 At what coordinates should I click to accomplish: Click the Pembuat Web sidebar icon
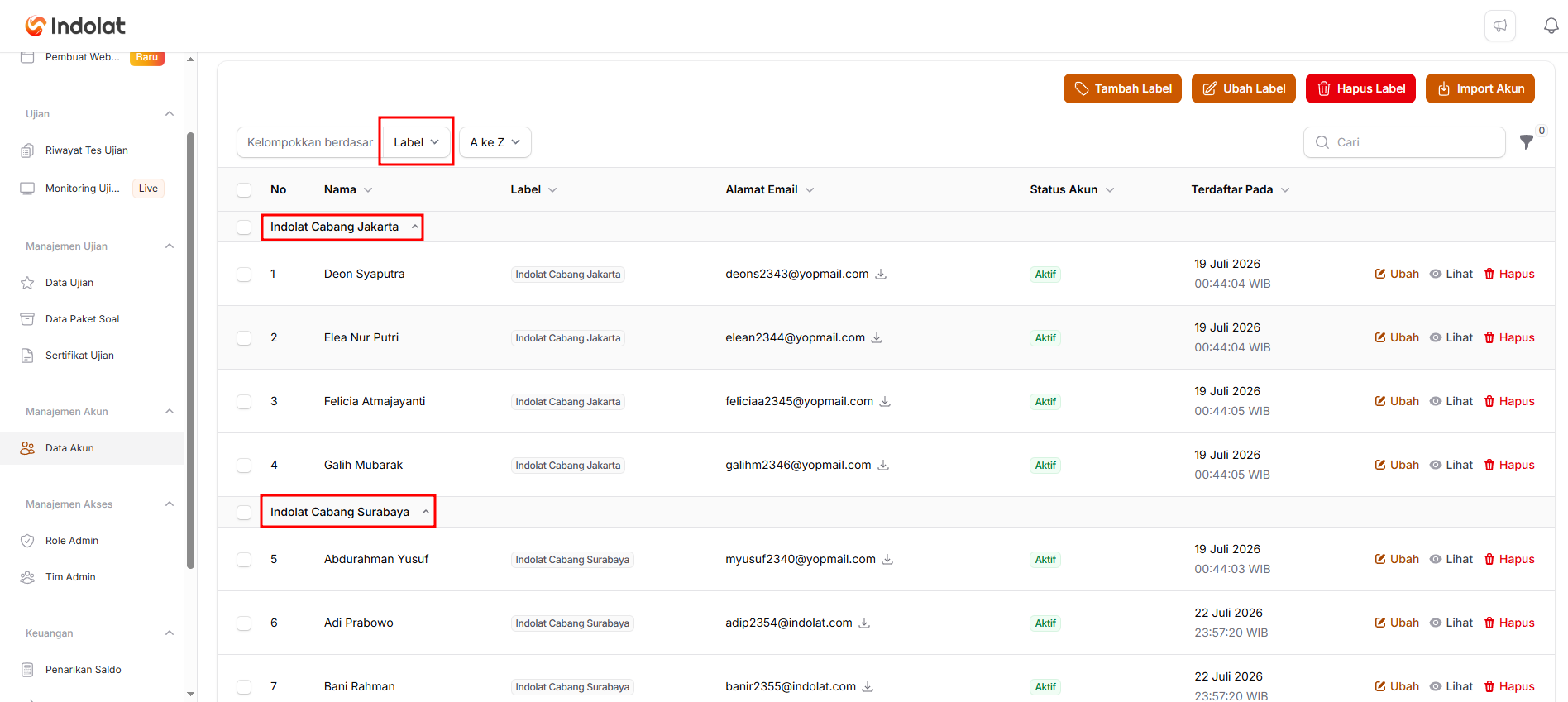click(x=27, y=57)
